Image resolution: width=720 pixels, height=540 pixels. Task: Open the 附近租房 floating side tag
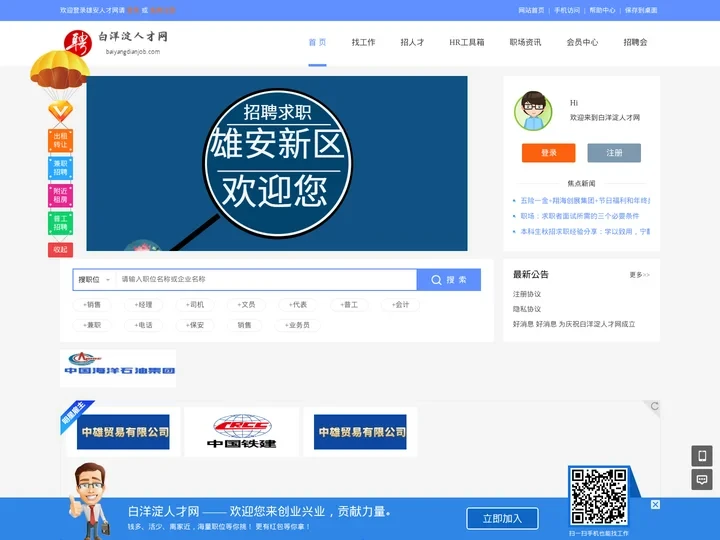(60, 195)
